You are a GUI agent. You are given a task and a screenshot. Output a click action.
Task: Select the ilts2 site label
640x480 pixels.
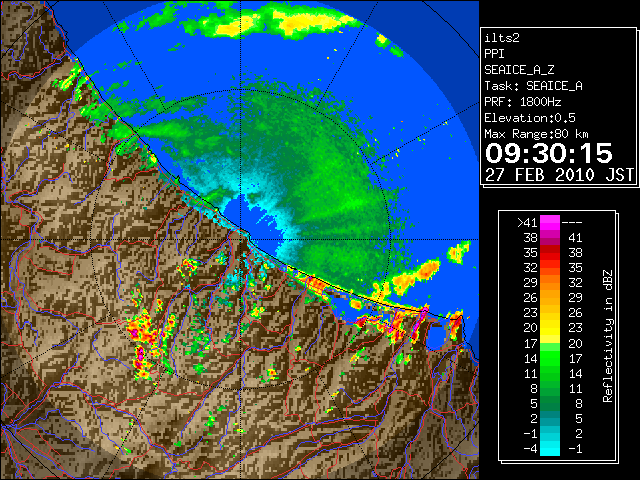pyautogui.click(x=502, y=38)
